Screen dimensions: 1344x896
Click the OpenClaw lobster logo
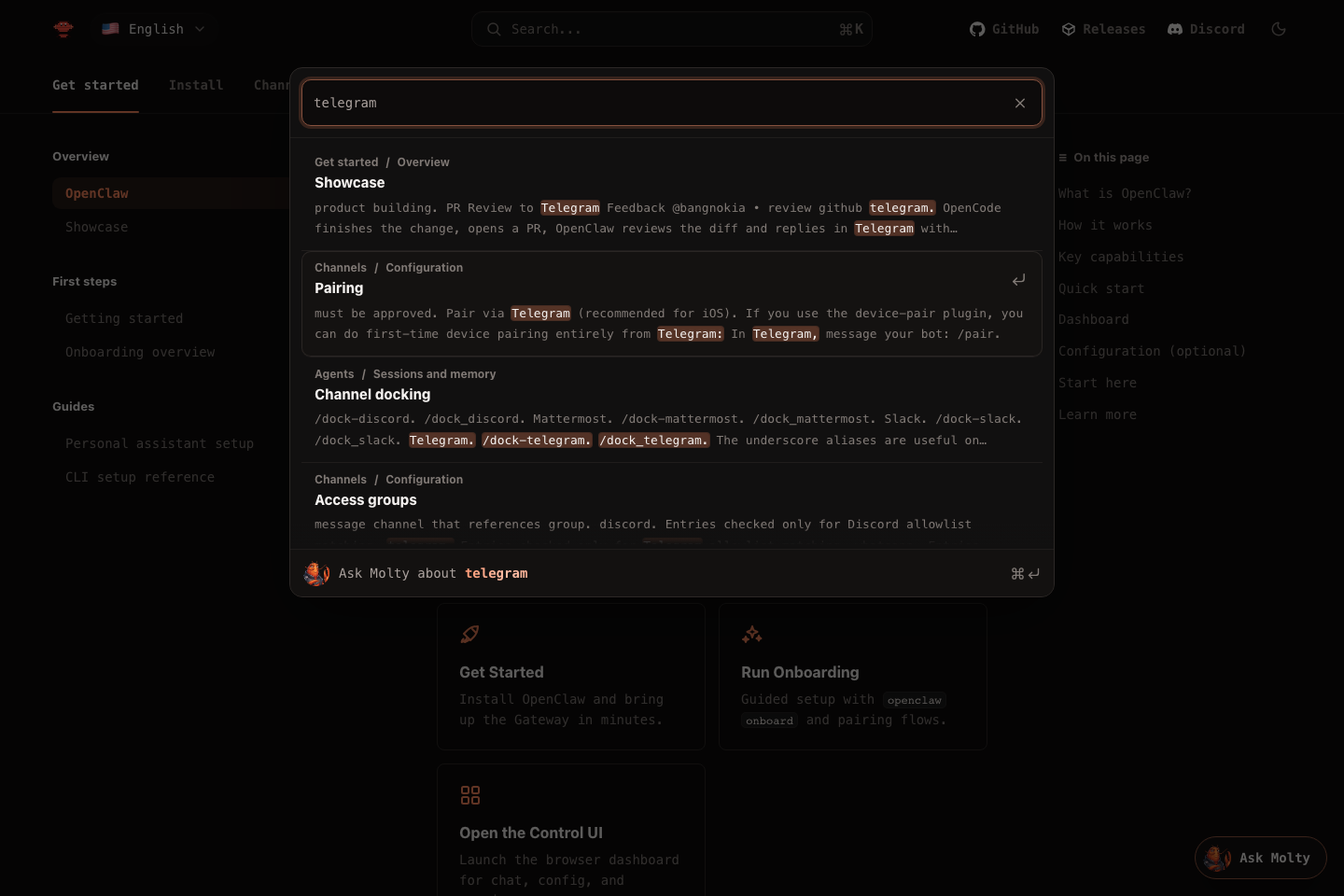[63, 29]
